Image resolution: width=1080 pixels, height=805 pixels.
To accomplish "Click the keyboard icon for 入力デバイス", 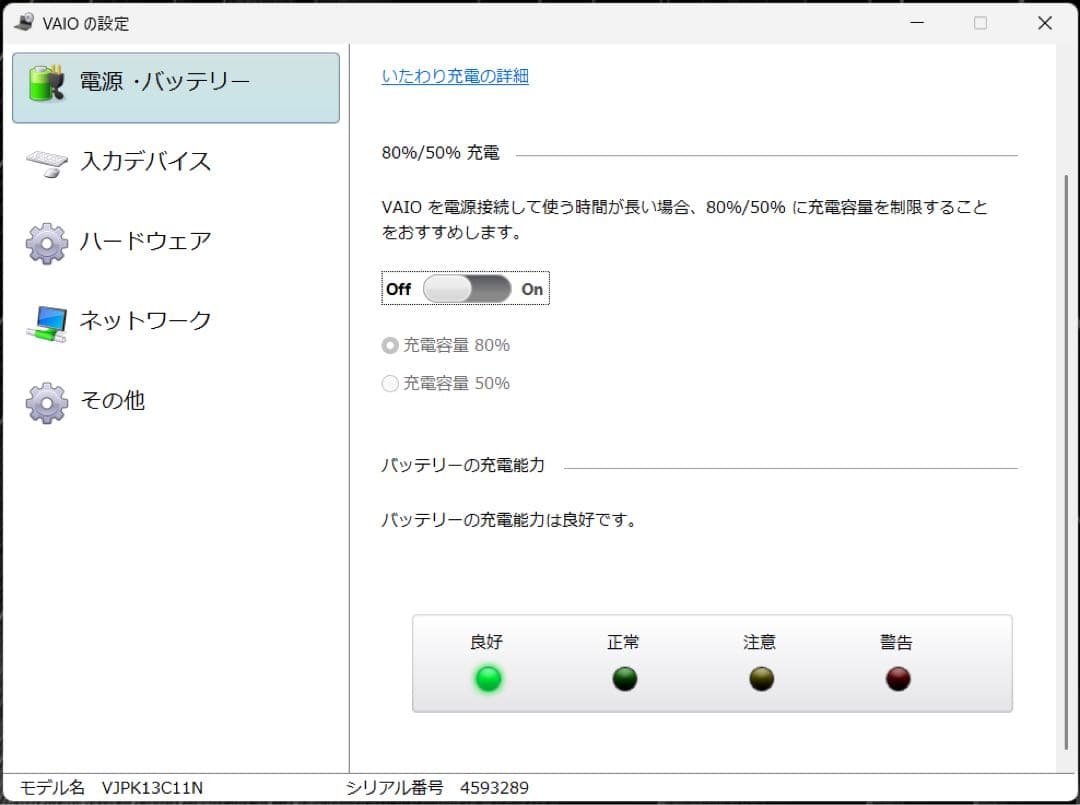I will [x=45, y=161].
